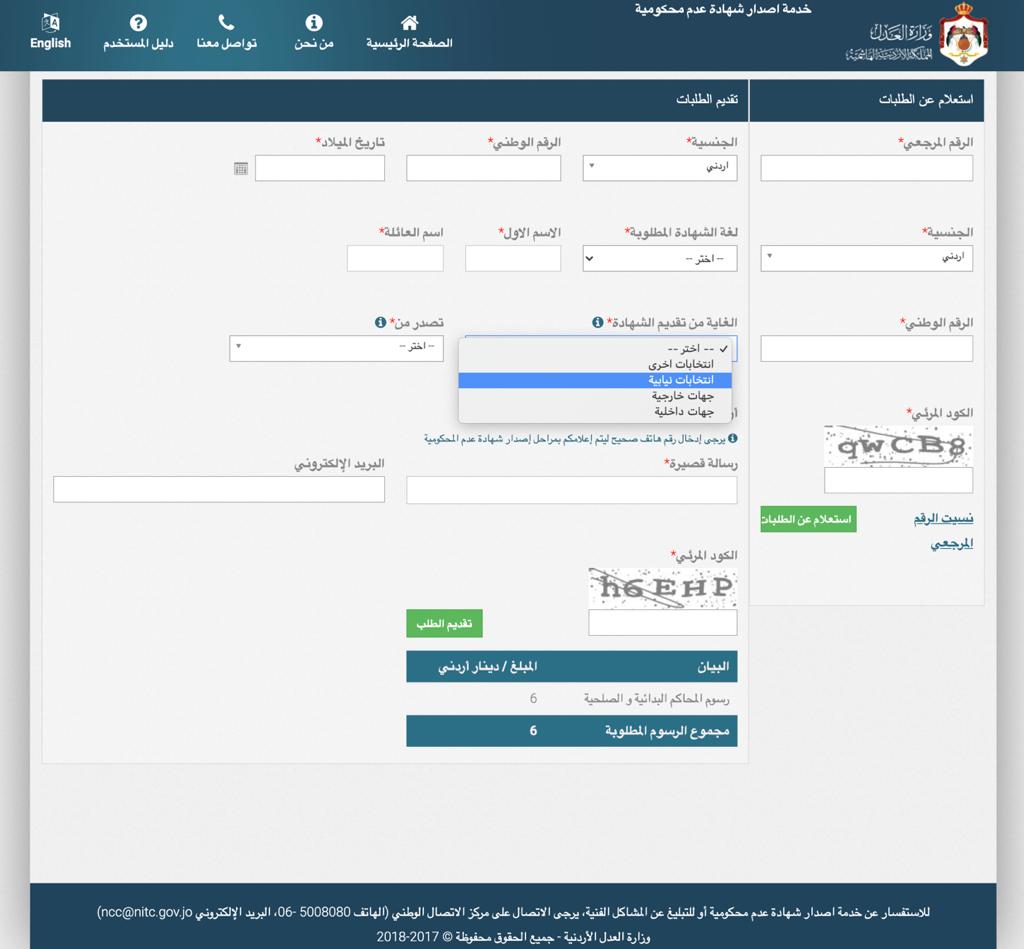Click the Ministry of Justice logo
The height and width of the screenshot is (949, 1024).
click(x=963, y=36)
